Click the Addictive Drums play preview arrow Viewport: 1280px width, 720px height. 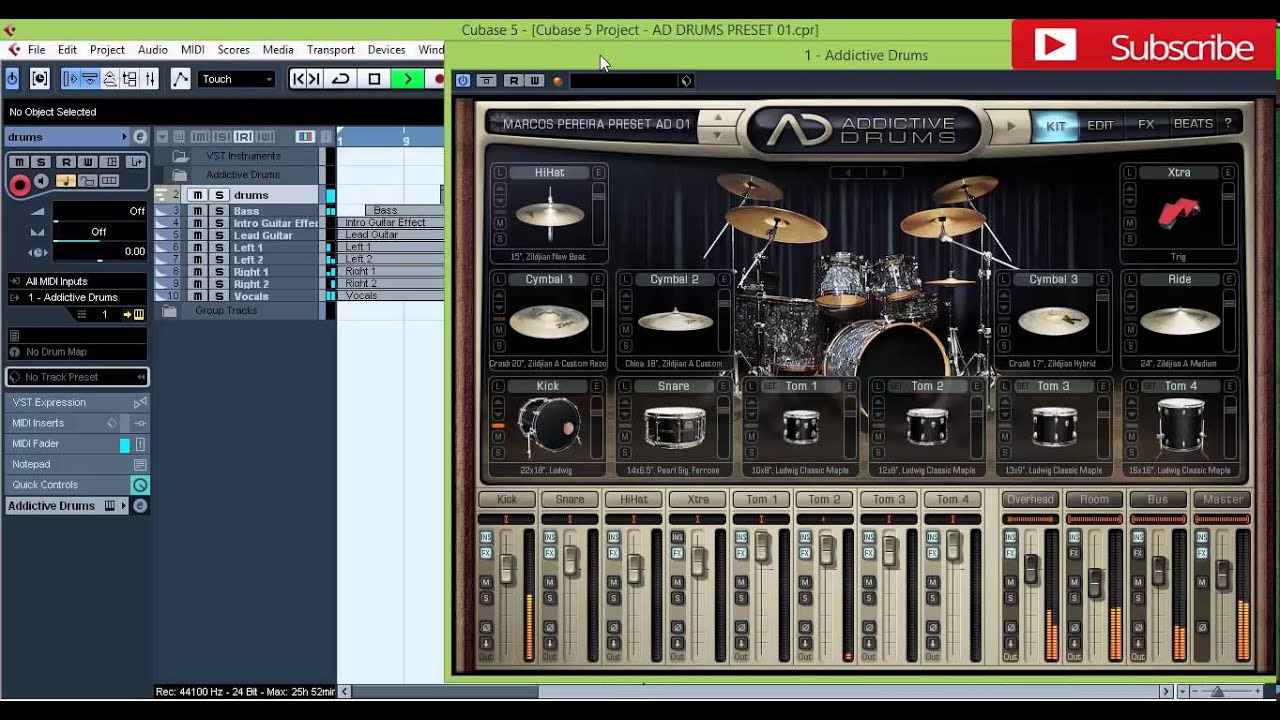(1011, 126)
